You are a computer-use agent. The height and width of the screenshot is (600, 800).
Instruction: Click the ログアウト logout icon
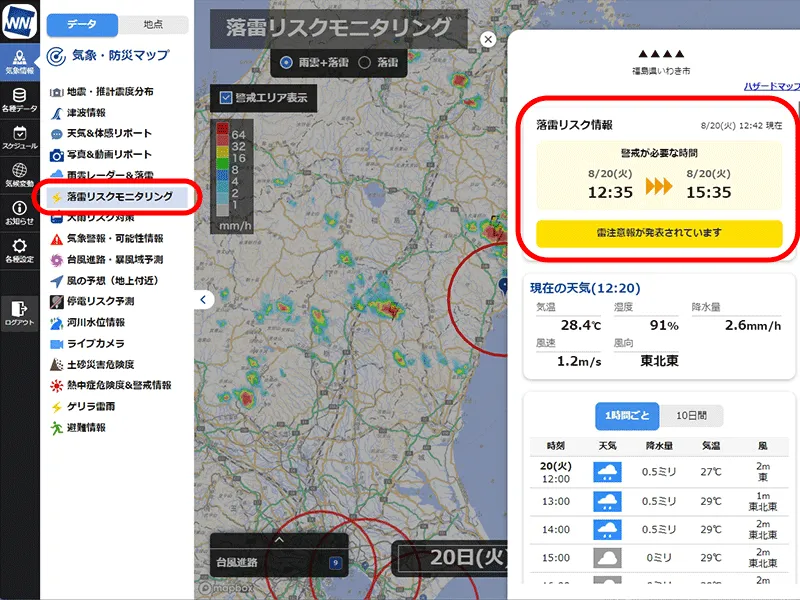(x=20, y=313)
